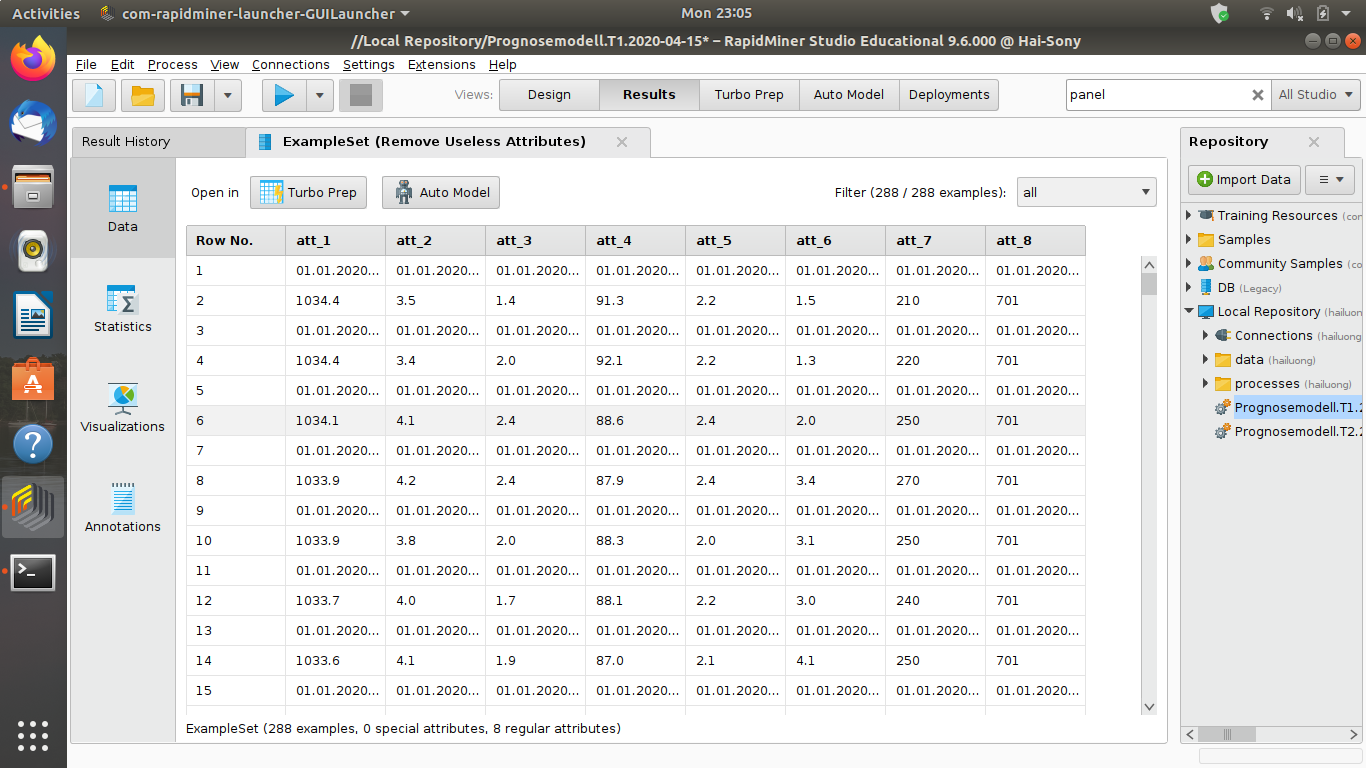This screenshot has width=1366, height=768.
Task: Close the Repository panel
Action: [1314, 142]
